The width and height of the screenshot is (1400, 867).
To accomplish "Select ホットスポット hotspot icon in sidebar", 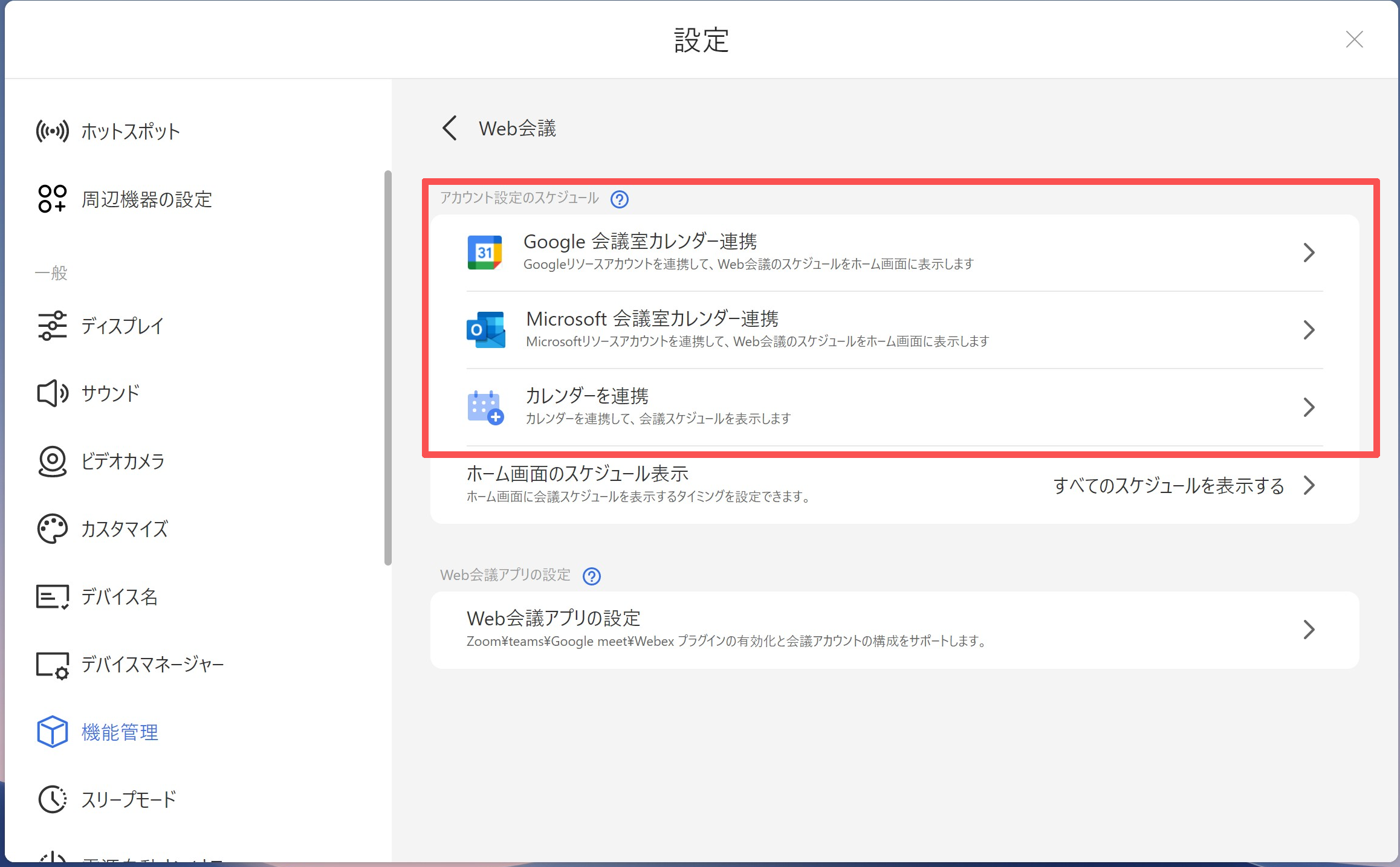I will 52,131.
